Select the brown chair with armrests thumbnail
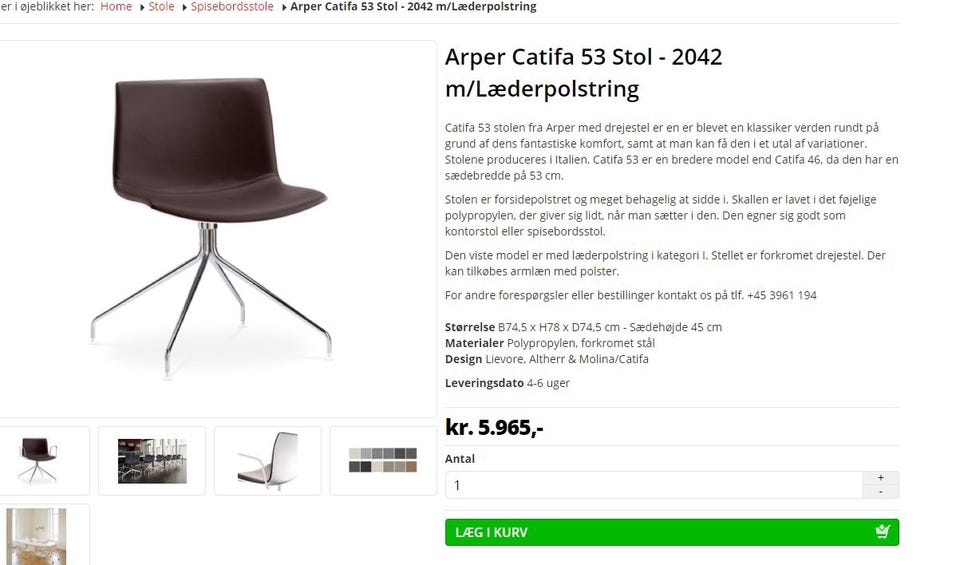This screenshot has width=960, height=565. click(38, 460)
